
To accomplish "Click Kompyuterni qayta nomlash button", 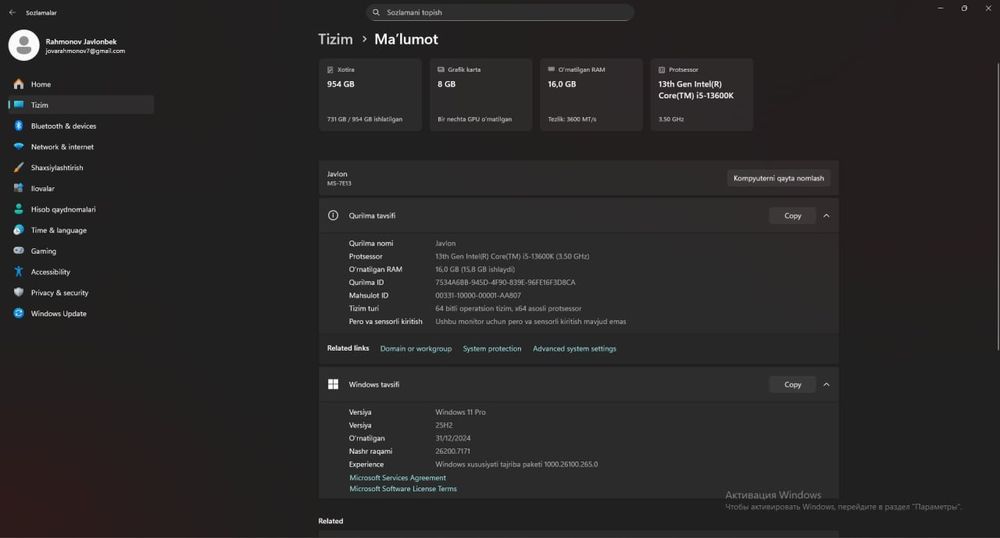I will 778,178.
